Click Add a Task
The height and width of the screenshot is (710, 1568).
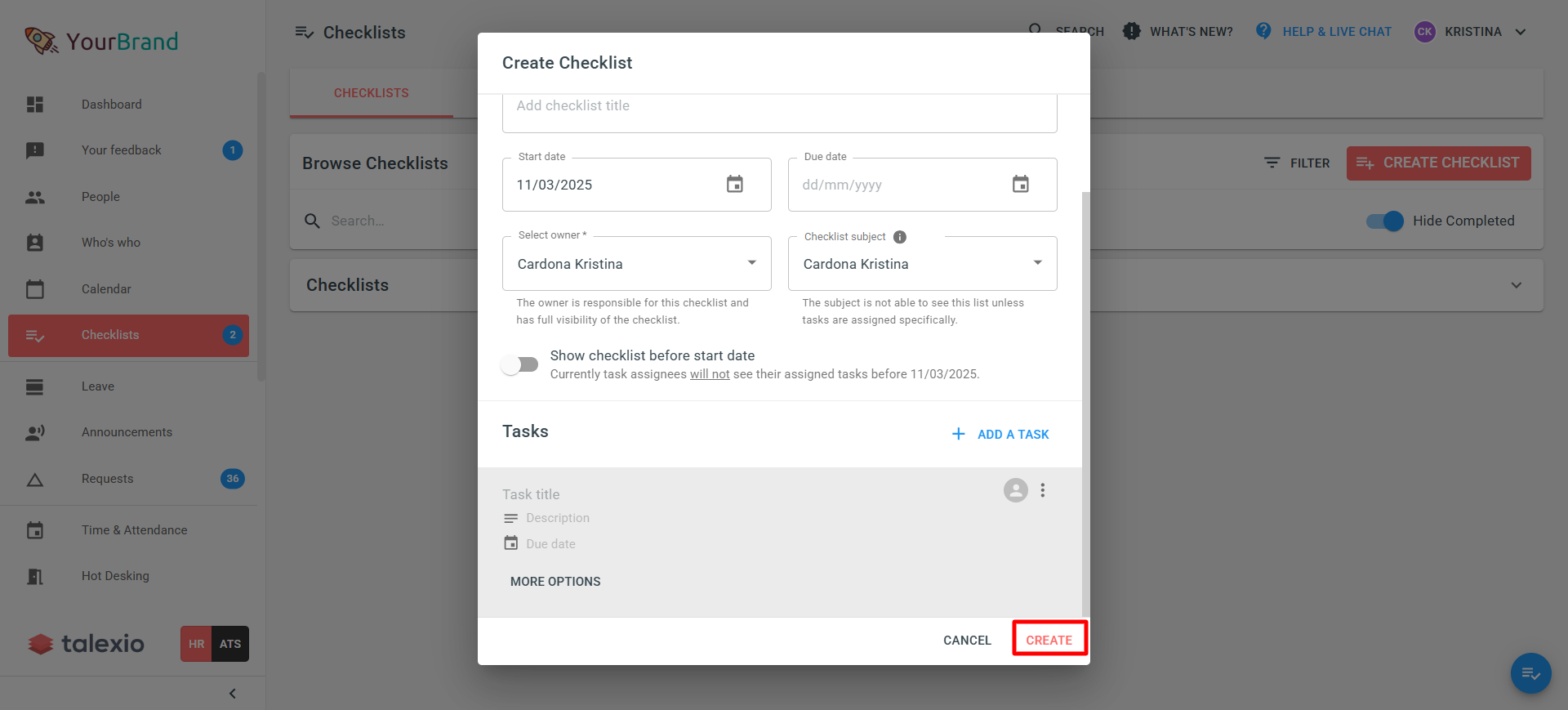[x=1000, y=435]
